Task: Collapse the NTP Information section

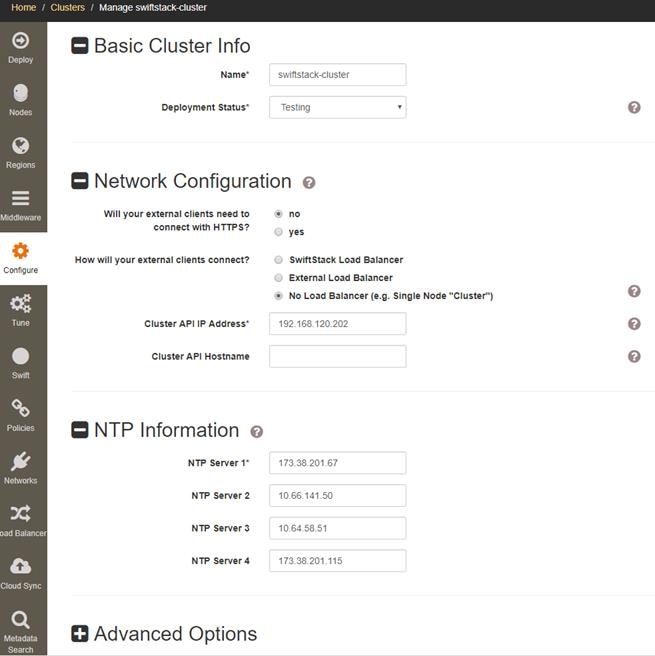Action: click(x=79, y=430)
